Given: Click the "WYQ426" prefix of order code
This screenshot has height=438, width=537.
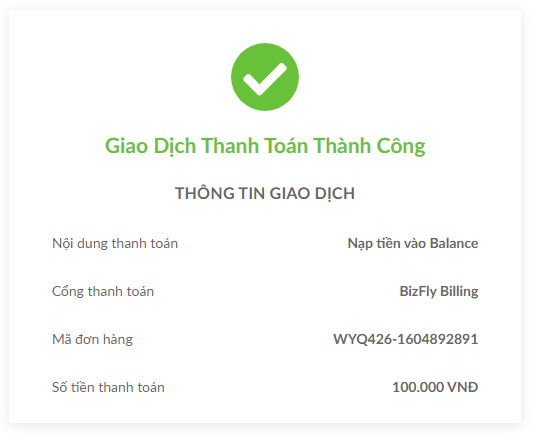Looking at the screenshot, I should coord(362,339).
